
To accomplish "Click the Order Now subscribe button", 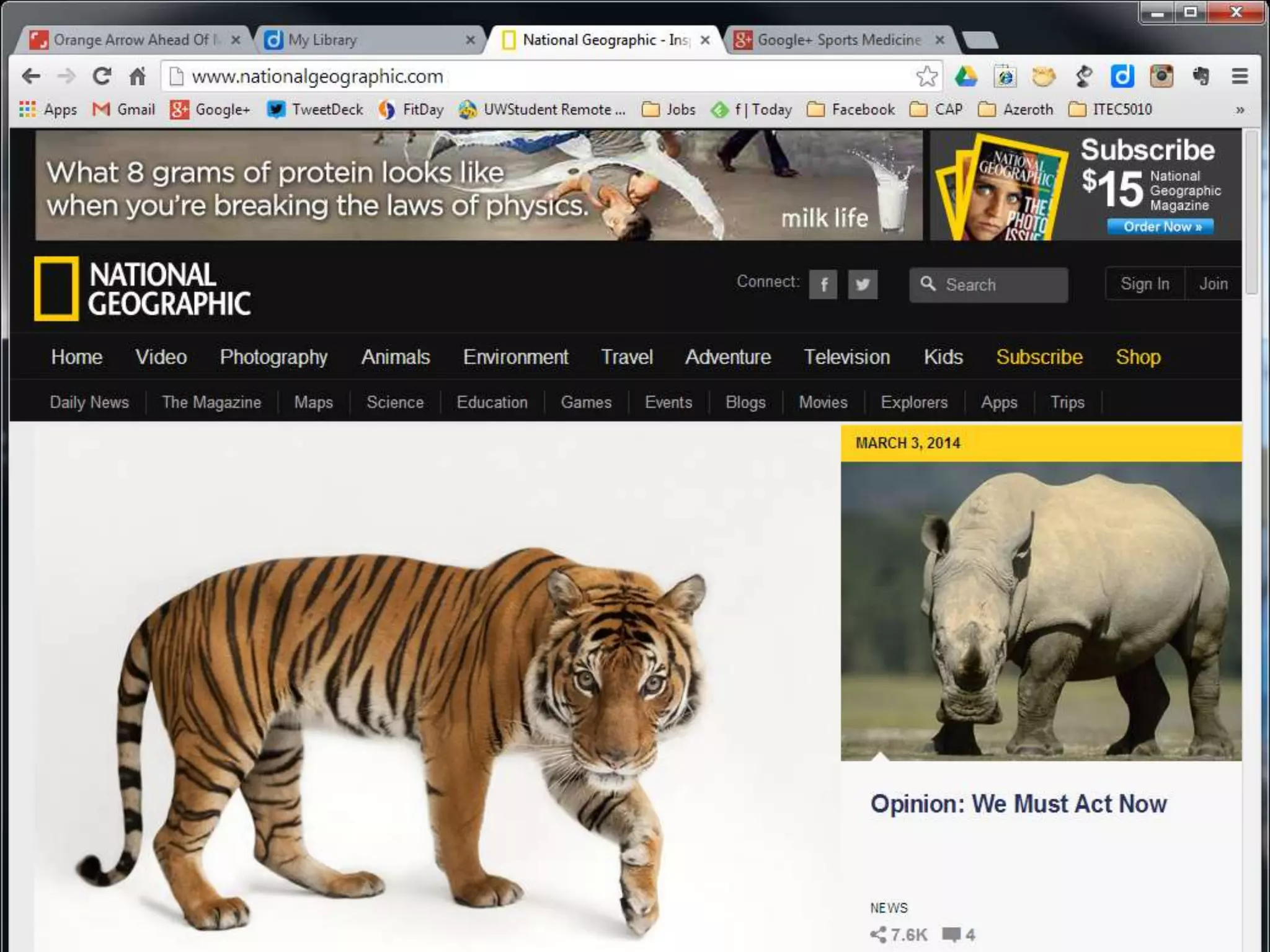I will coord(1160,227).
